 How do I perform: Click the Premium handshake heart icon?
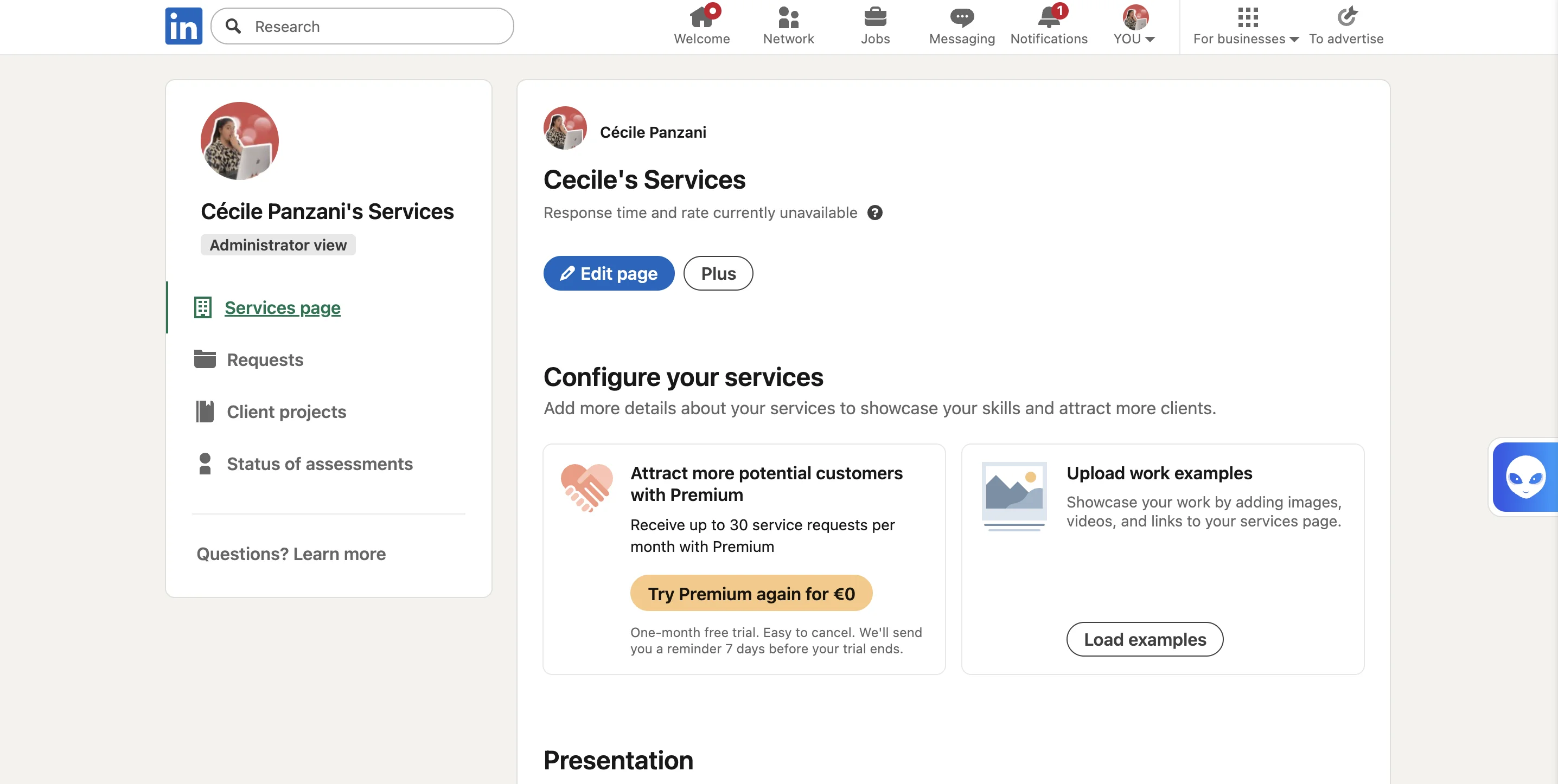click(586, 487)
